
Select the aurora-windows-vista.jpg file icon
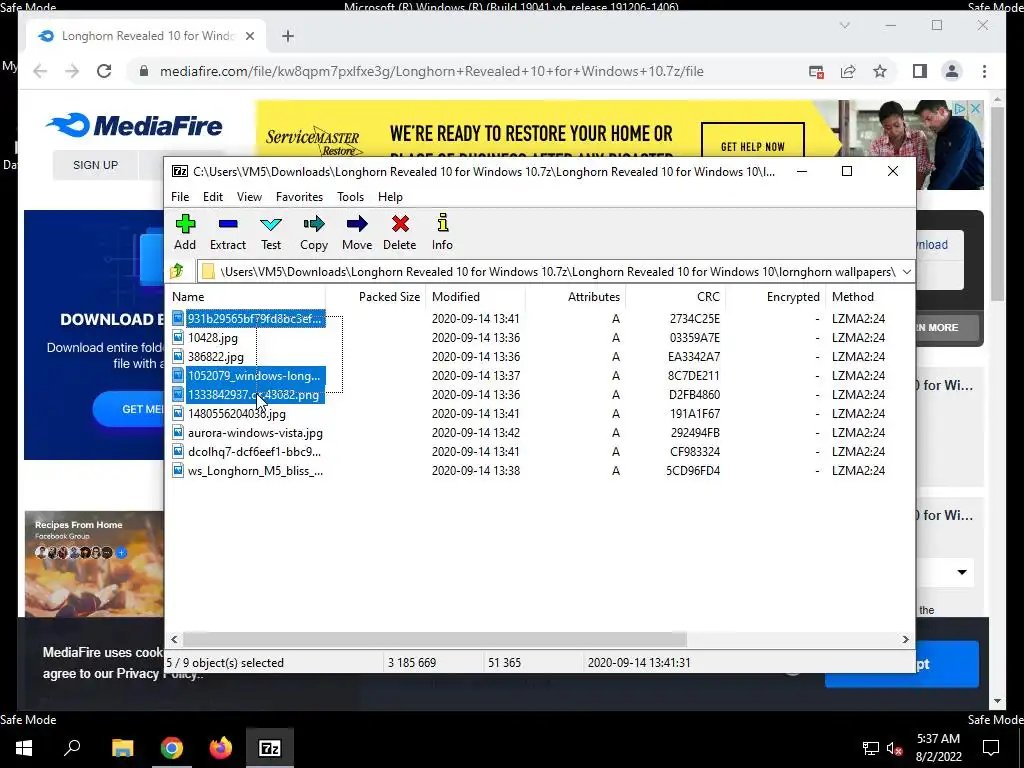[178, 432]
